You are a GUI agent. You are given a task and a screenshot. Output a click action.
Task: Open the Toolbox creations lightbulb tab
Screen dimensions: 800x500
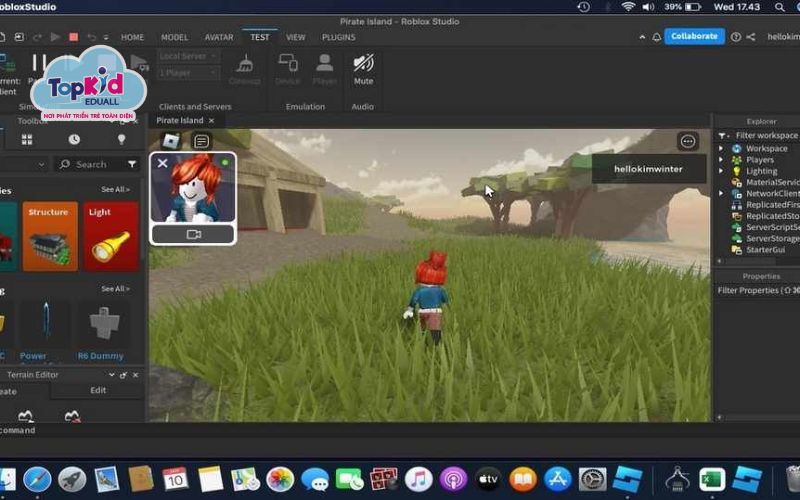pos(121,139)
